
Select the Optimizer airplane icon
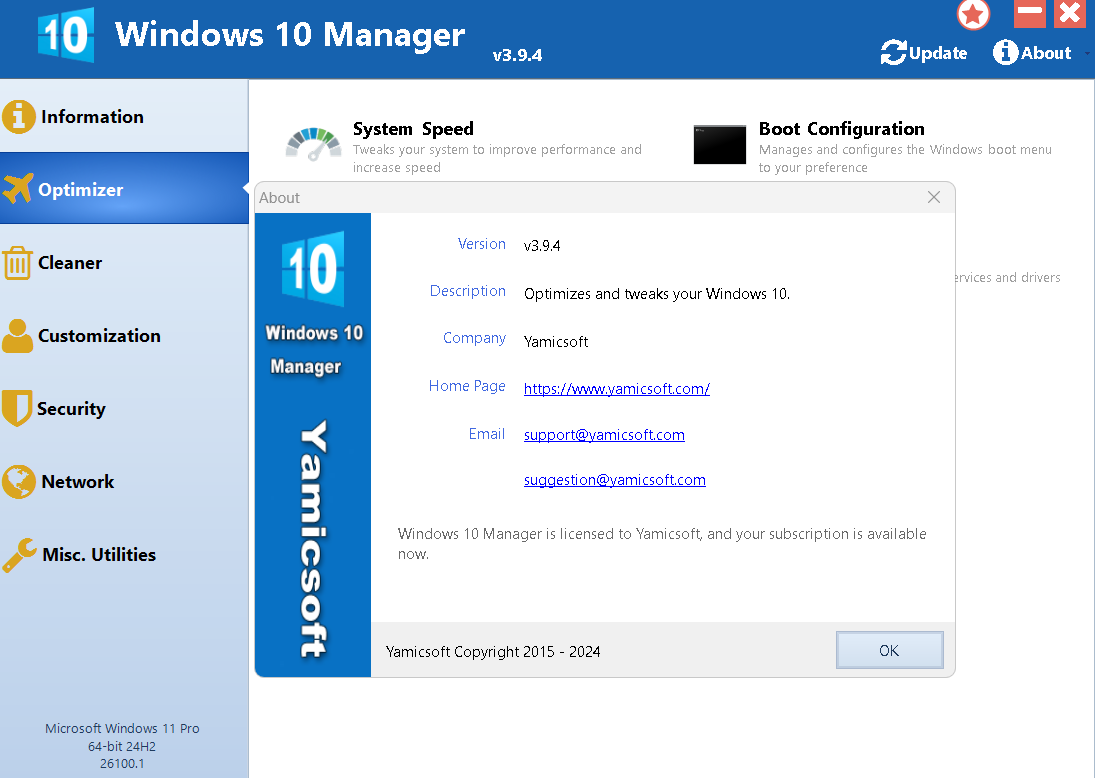coord(18,189)
